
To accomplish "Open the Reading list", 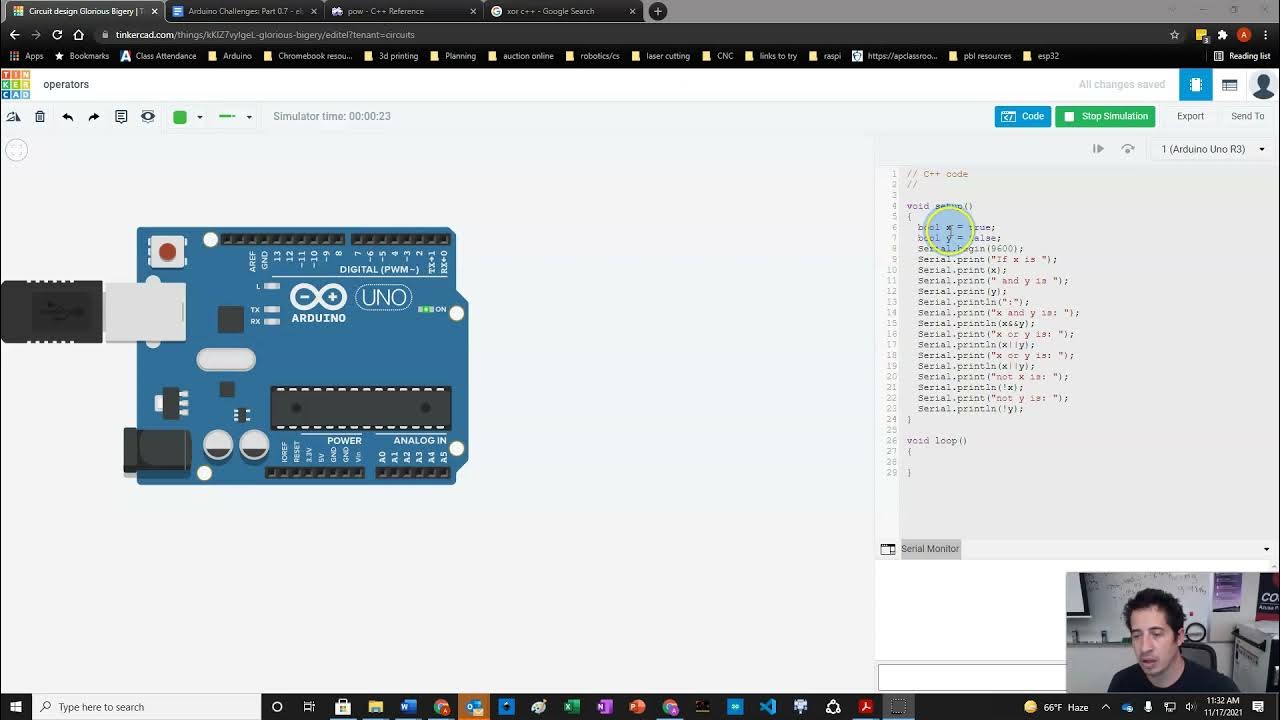I will [1242, 56].
